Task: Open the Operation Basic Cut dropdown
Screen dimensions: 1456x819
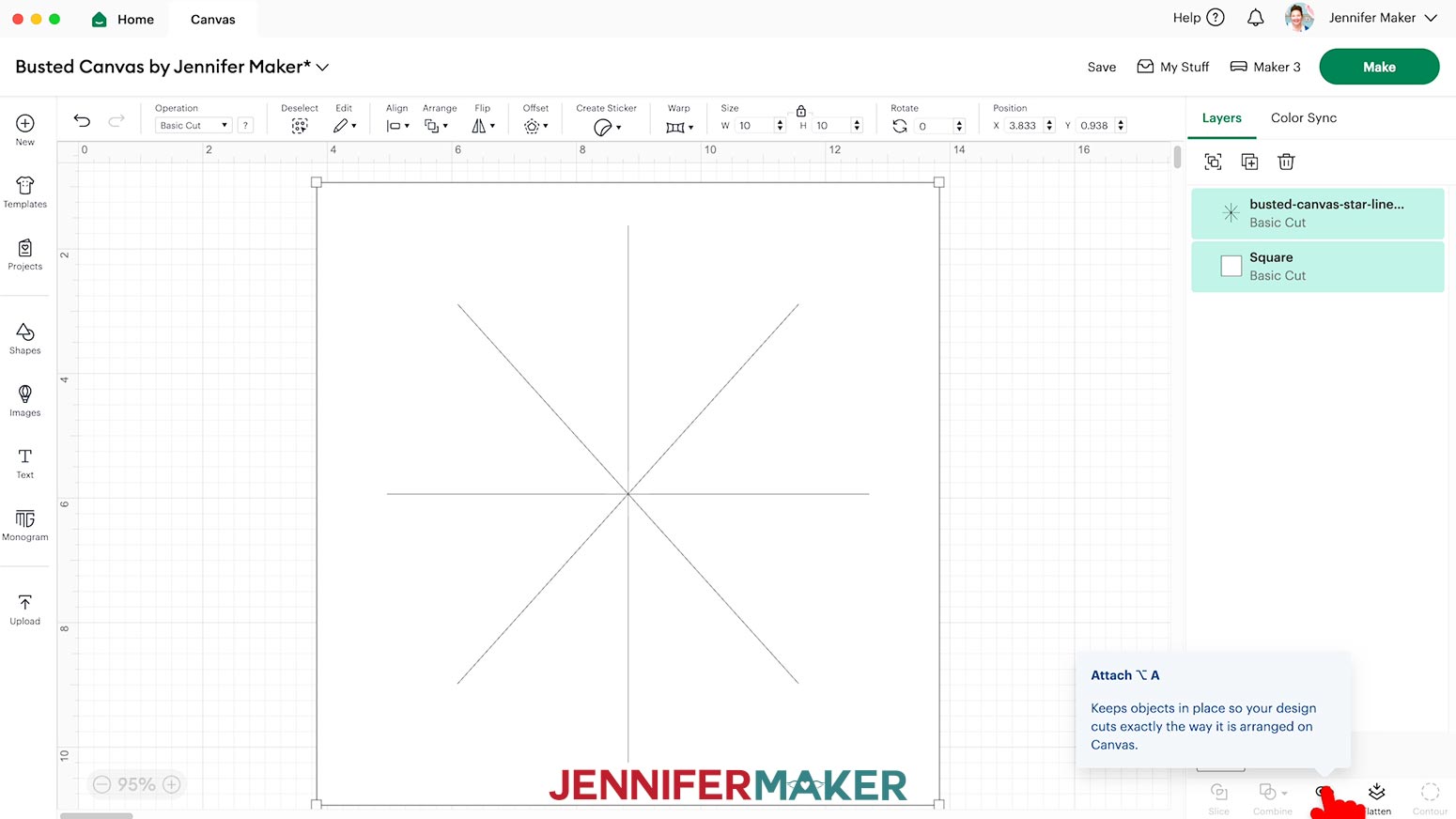Action: (194, 125)
